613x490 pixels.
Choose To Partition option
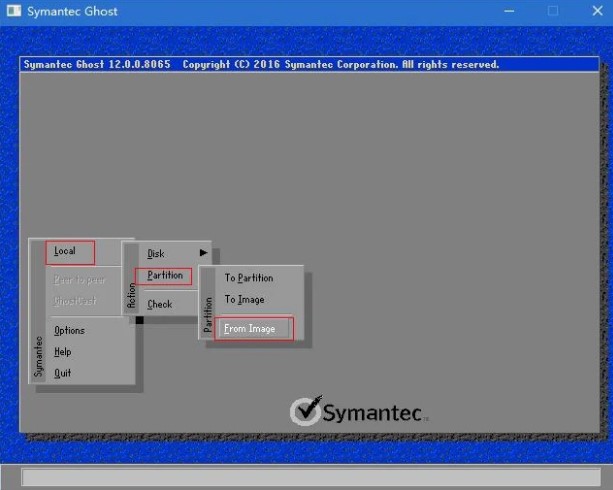(249, 278)
